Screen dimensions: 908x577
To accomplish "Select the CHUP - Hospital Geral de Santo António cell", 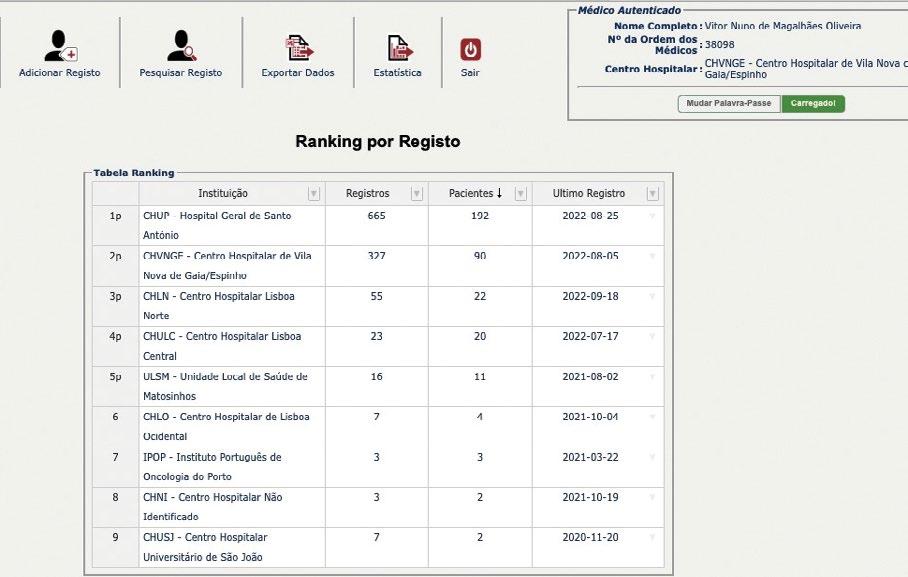I will click(232, 225).
